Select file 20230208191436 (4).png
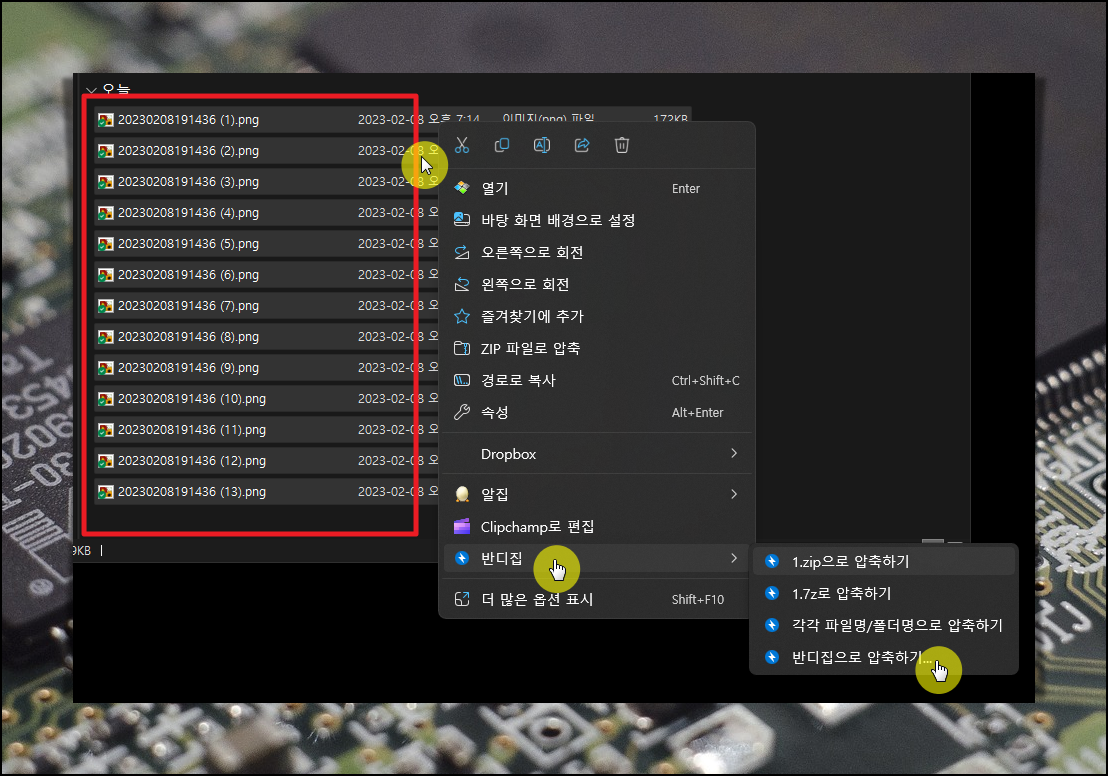This screenshot has width=1108, height=776. click(189, 213)
